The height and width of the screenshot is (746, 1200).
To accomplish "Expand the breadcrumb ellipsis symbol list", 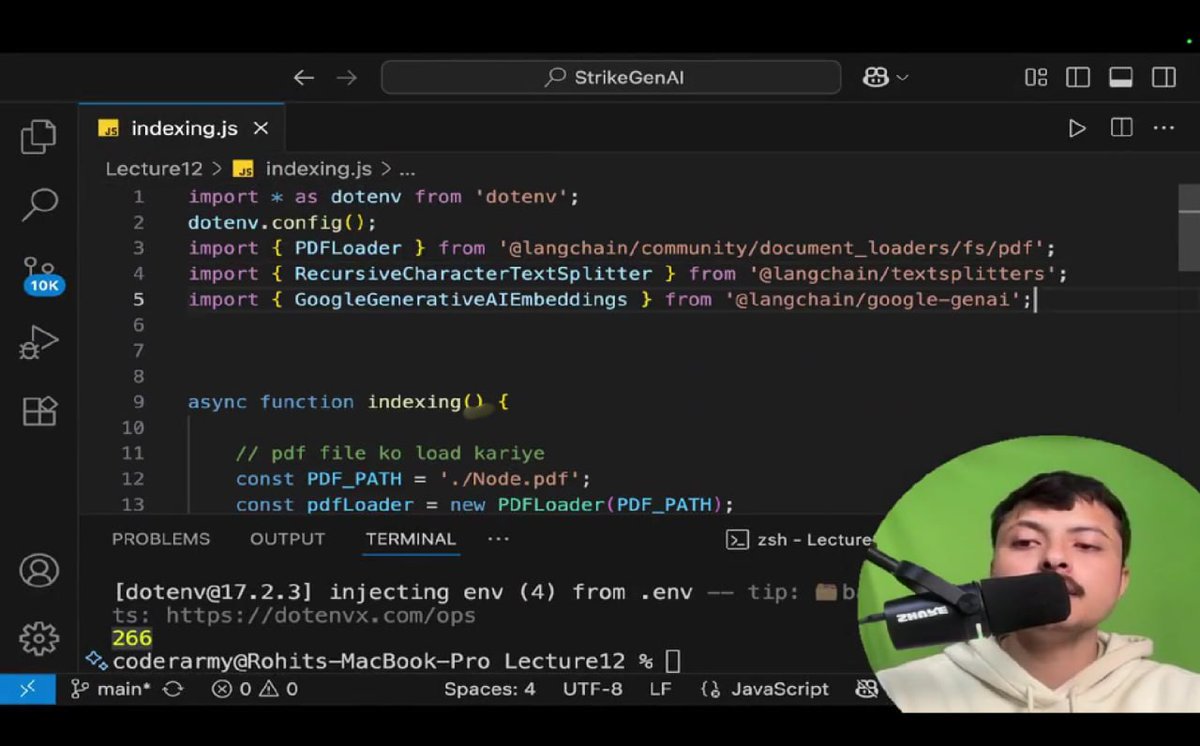I will (407, 171).
